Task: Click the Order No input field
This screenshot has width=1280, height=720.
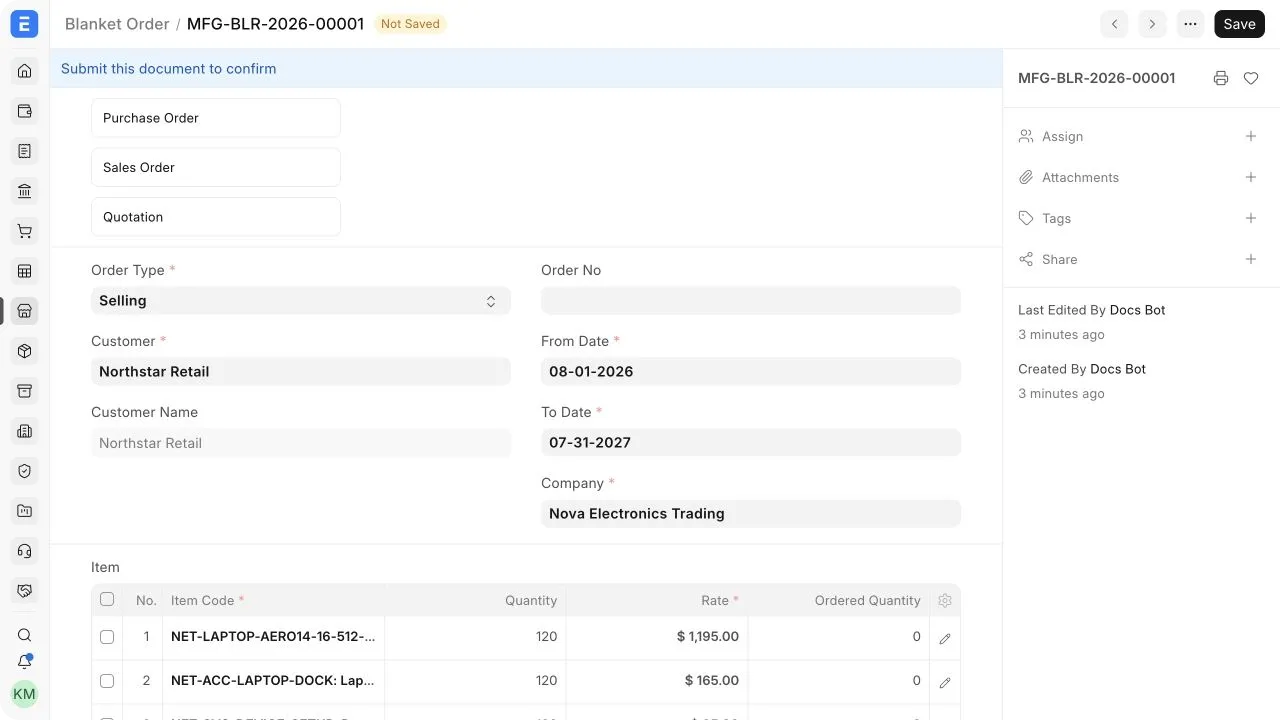Action: coord(751,301)
